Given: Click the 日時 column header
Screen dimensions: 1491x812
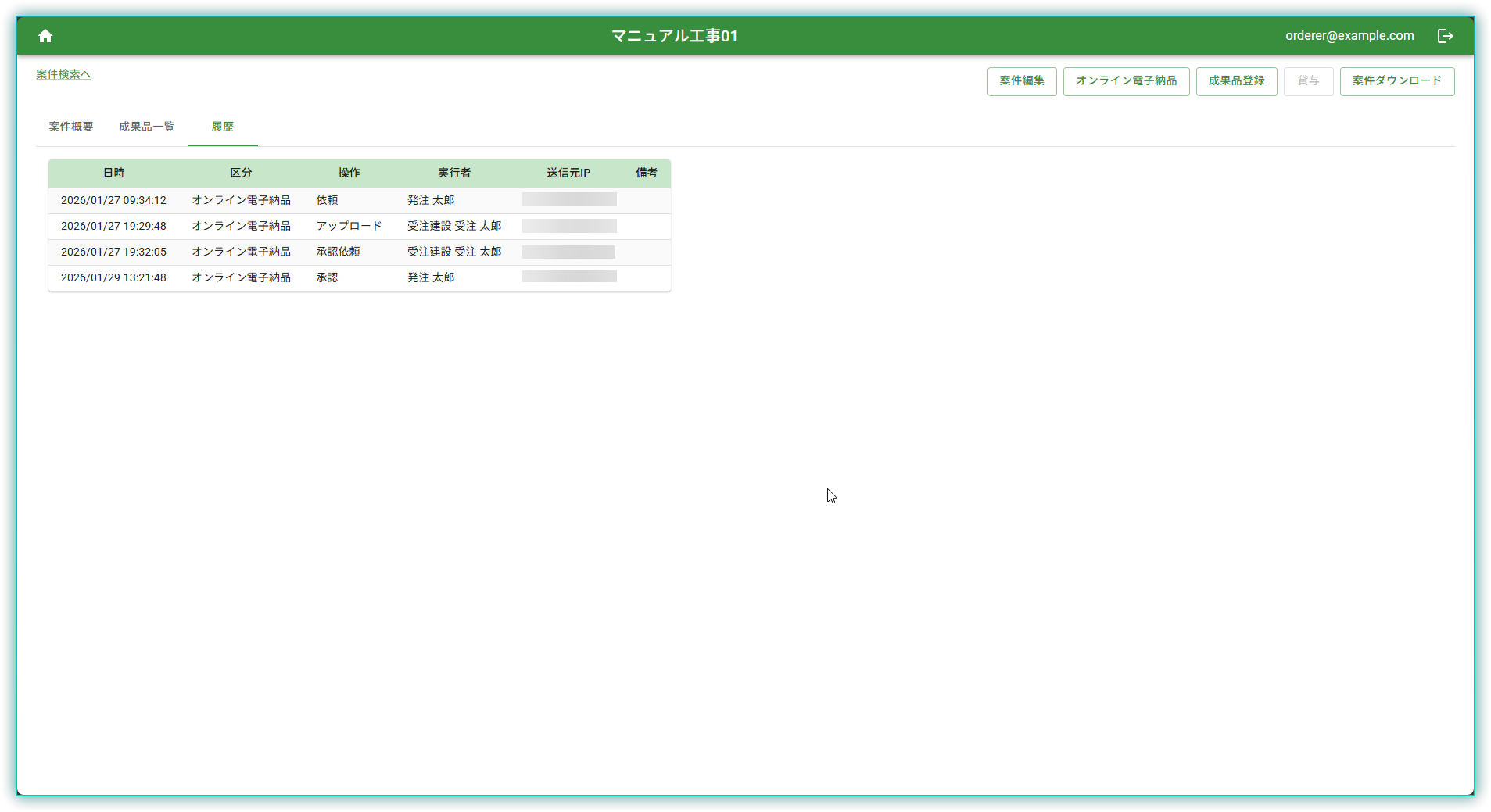Looking at the screenshot, I should 113,173.
